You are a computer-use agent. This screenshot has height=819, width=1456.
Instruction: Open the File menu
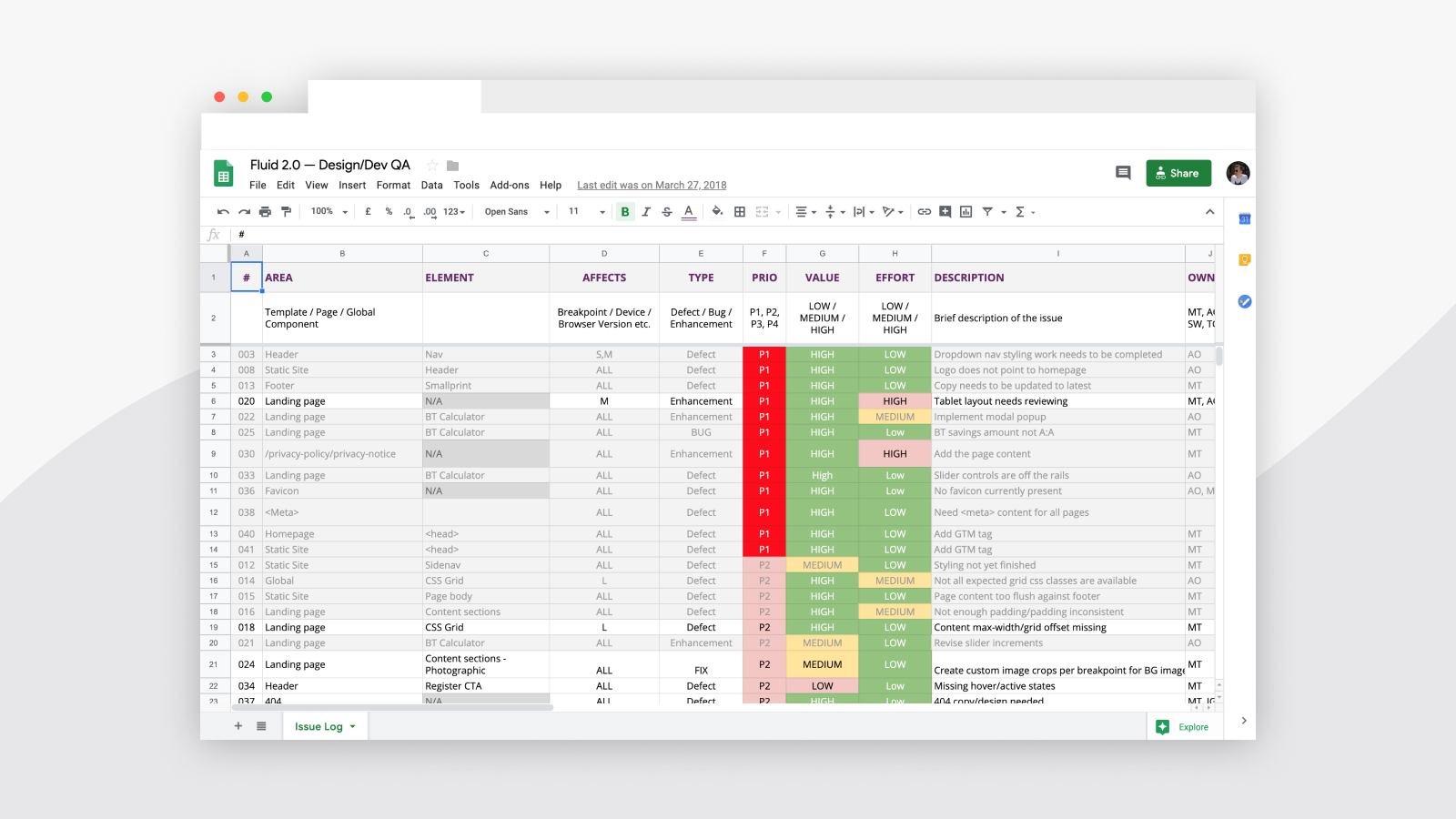point(258,186)
